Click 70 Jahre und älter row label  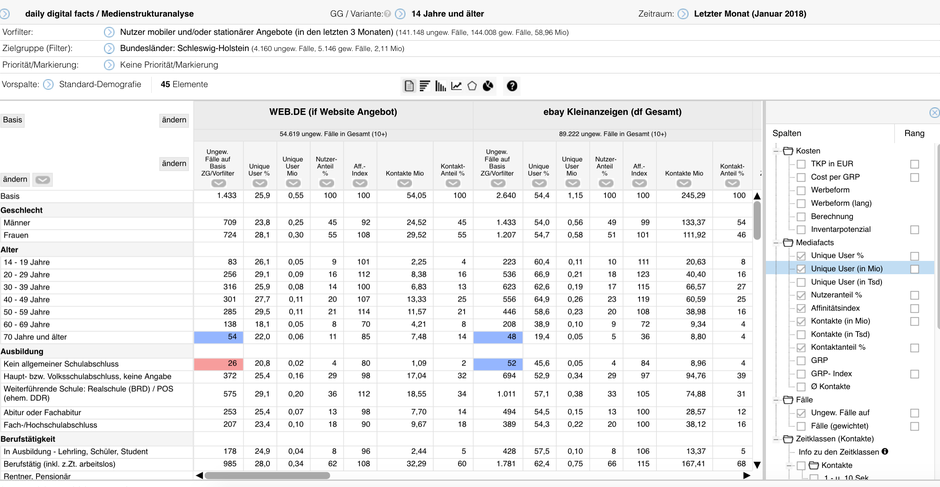pos(35,338)
